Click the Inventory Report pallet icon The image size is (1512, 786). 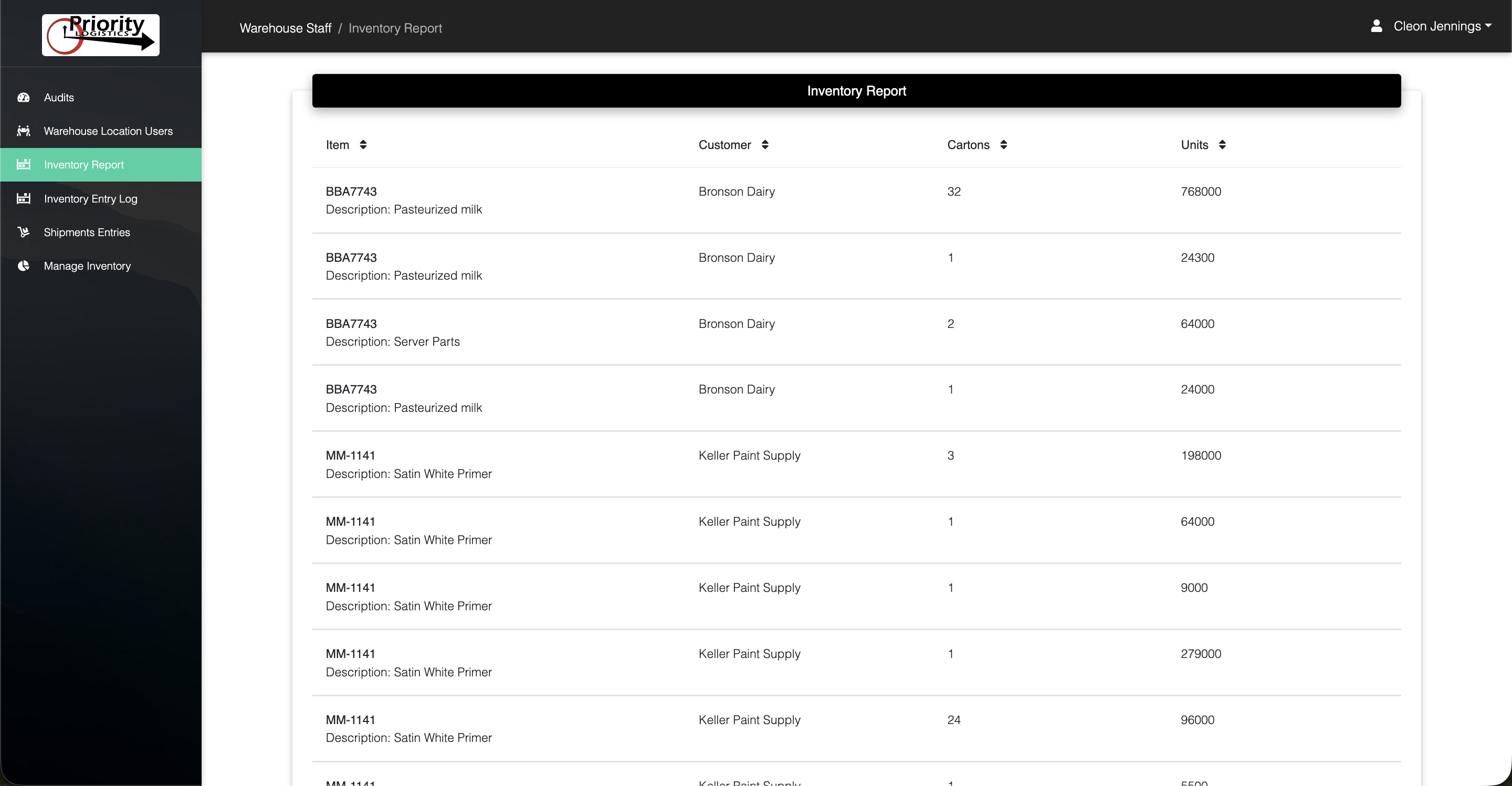pyautogui.click(x=24, y=164)
